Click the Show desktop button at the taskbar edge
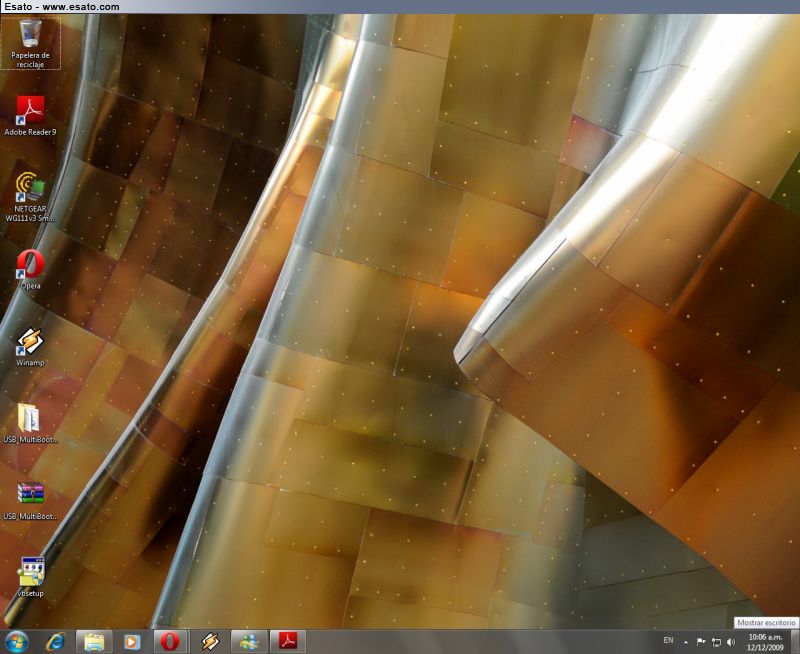Image resolution: width=800 pixels, height=654 pixels. click(795, 642)
